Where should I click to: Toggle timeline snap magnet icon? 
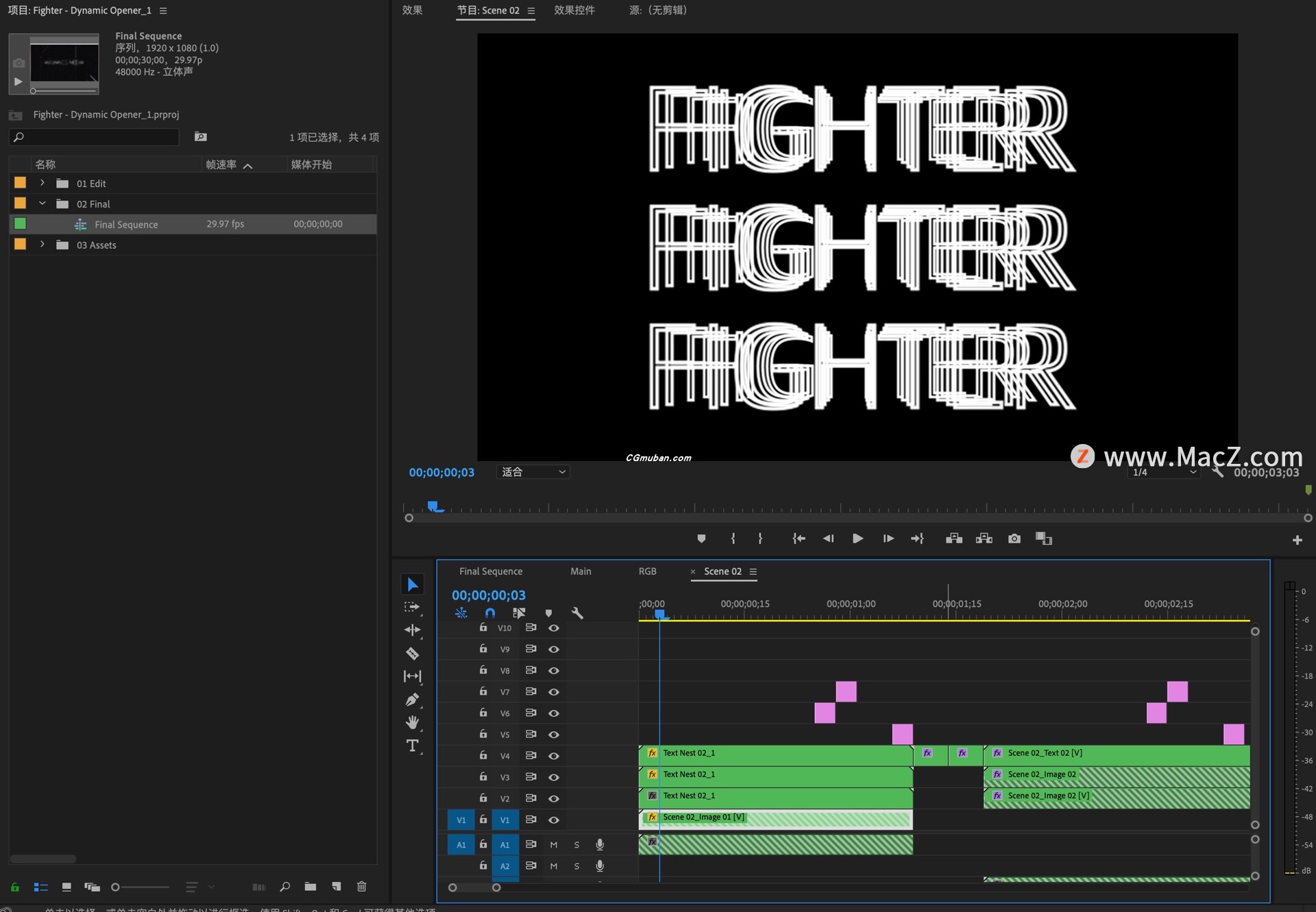pyautogui.click(x=490, y=613)
